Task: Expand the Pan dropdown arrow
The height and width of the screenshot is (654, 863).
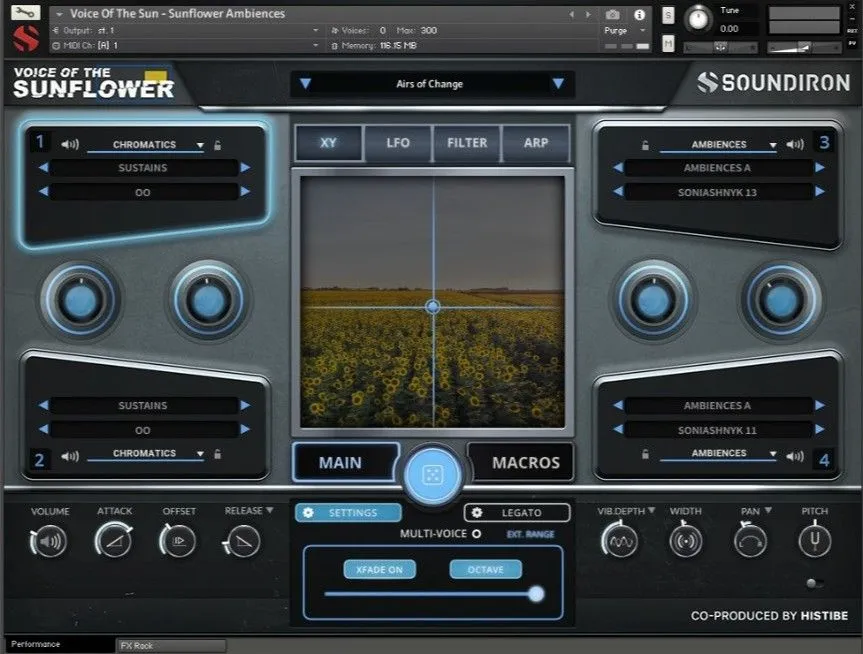Action: (768, 510)
